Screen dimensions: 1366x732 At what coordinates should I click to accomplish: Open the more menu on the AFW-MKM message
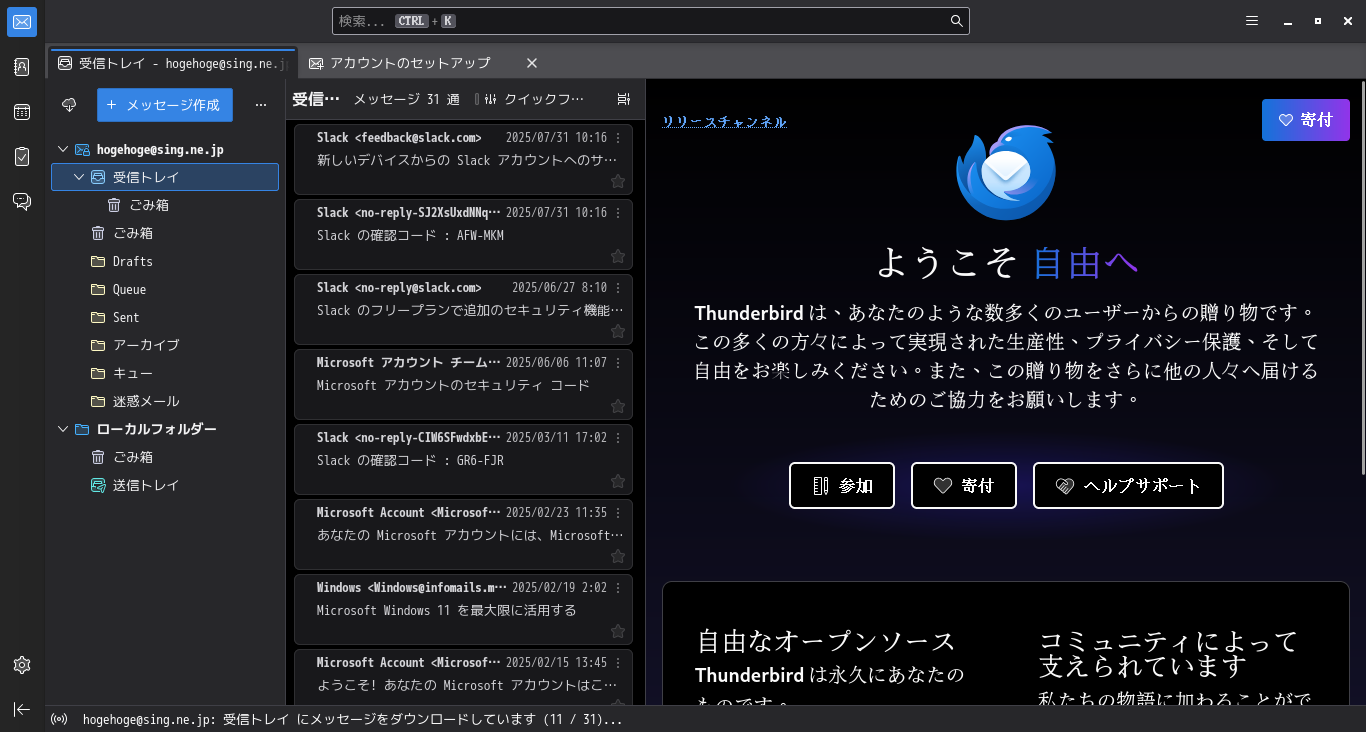pyautogui.click(x=618, y=213)
